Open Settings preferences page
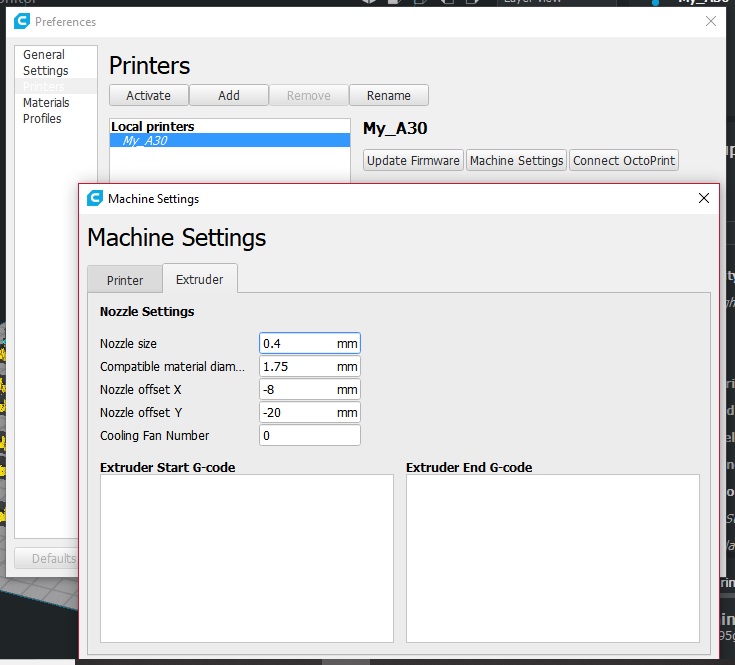 (45, 70)
